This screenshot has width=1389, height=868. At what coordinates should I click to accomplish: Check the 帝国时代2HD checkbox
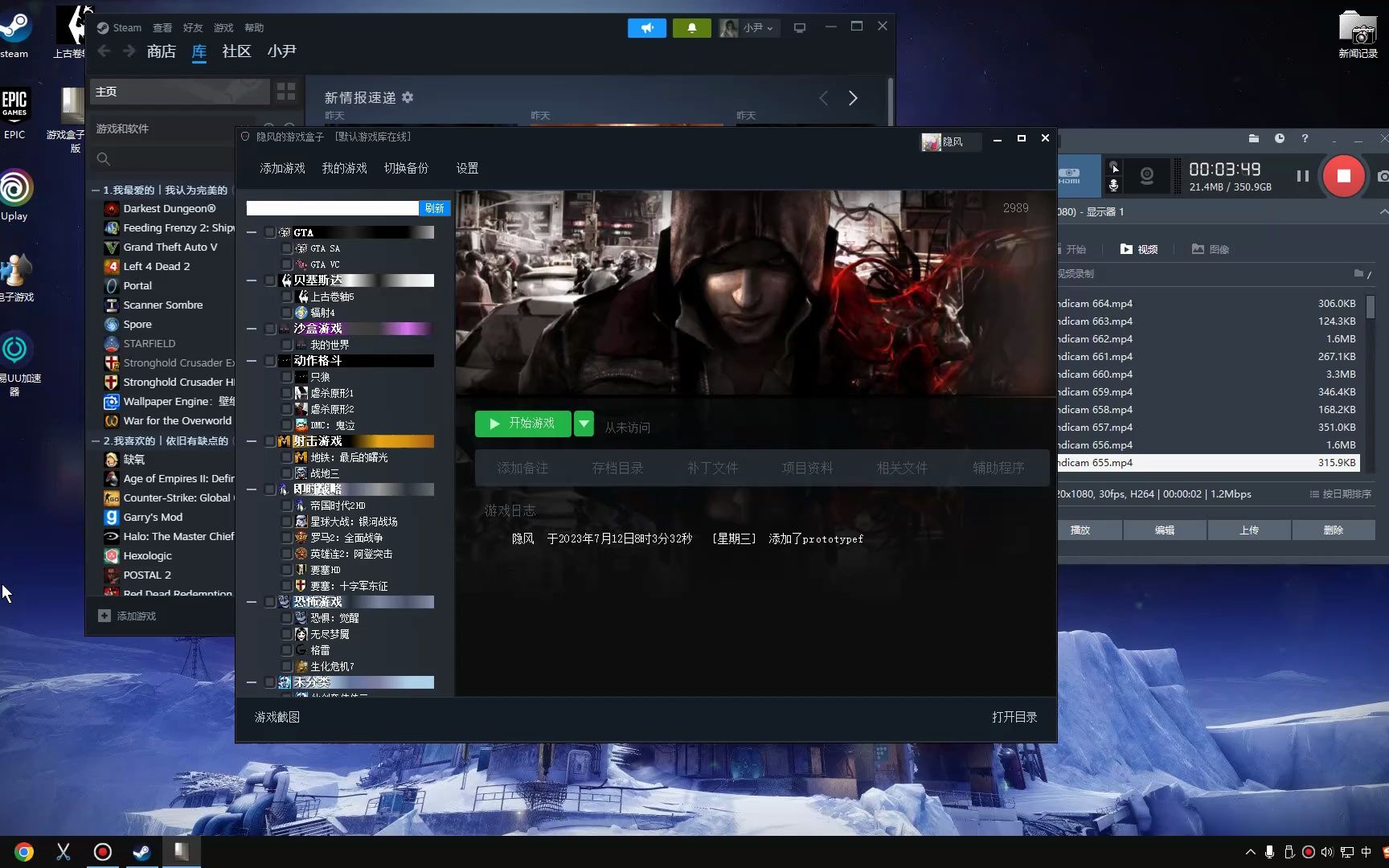(287, 506)
